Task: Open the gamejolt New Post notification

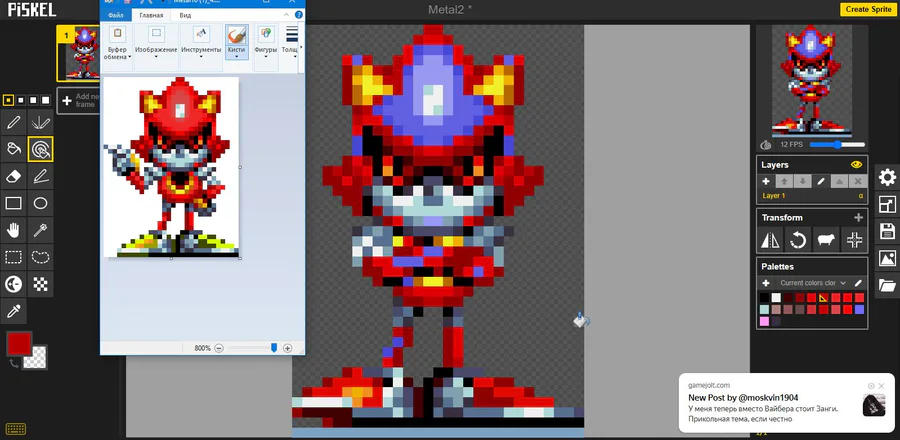Action: pos(784,403)
